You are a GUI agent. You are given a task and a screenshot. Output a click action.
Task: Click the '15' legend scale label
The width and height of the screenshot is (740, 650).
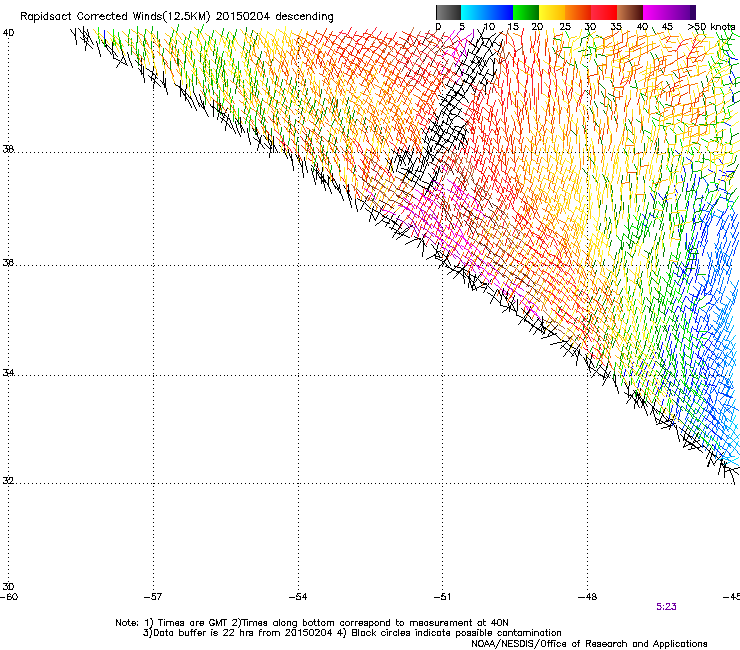513,27
